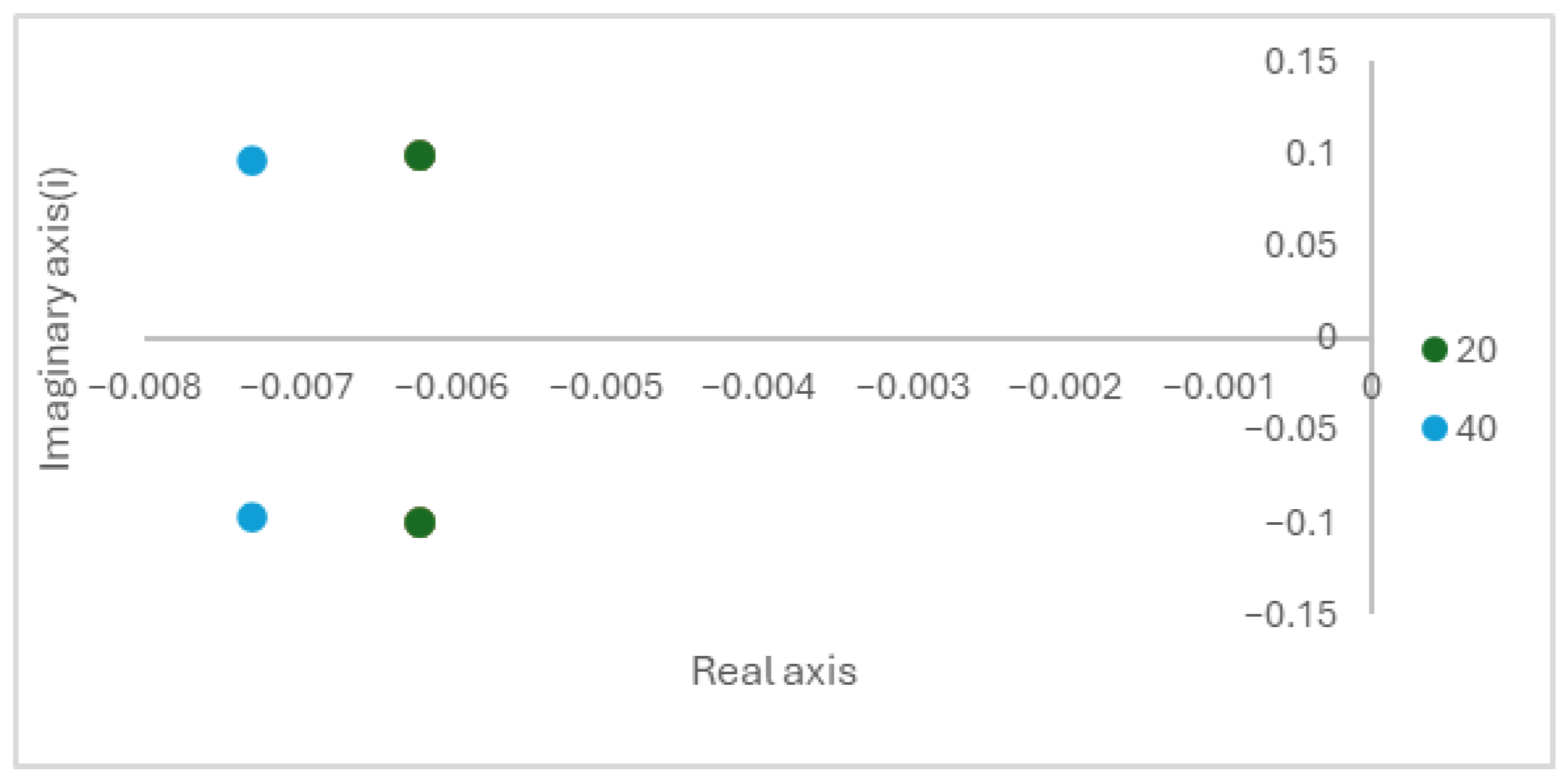1568x783 pixels.
Task: Select the legend label 40
Action: [x=1476, y=429]
